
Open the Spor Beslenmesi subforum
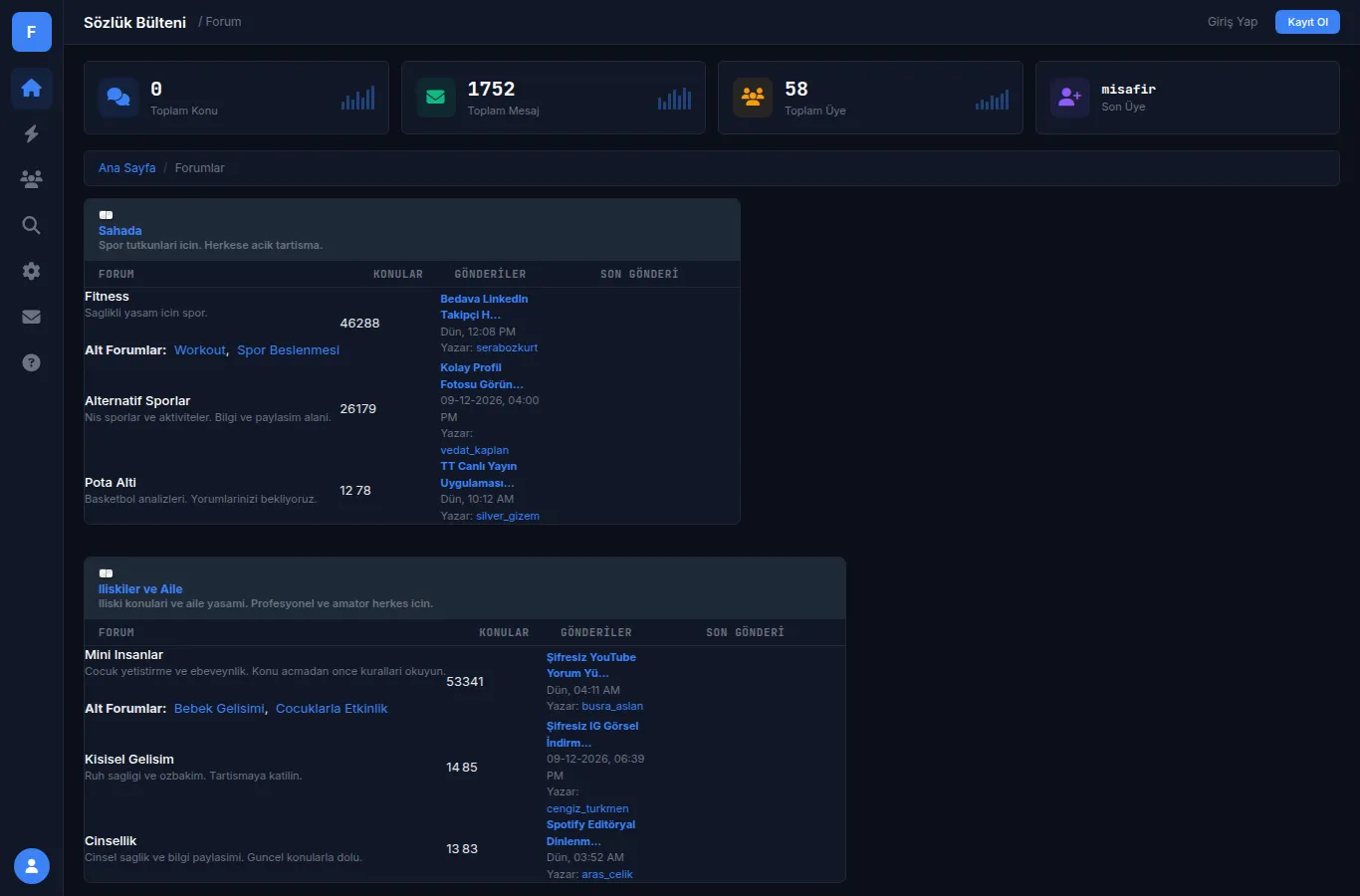(x=288, y=350)
